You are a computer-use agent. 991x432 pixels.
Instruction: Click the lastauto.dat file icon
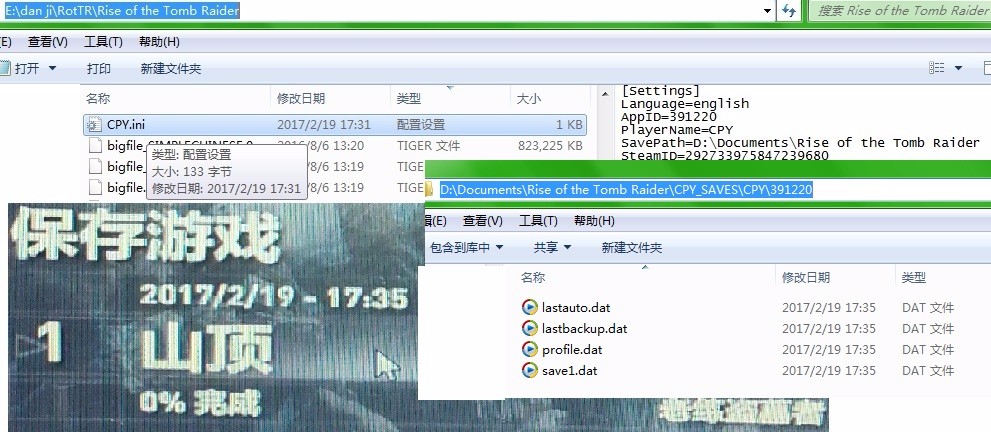coord(530,308)
